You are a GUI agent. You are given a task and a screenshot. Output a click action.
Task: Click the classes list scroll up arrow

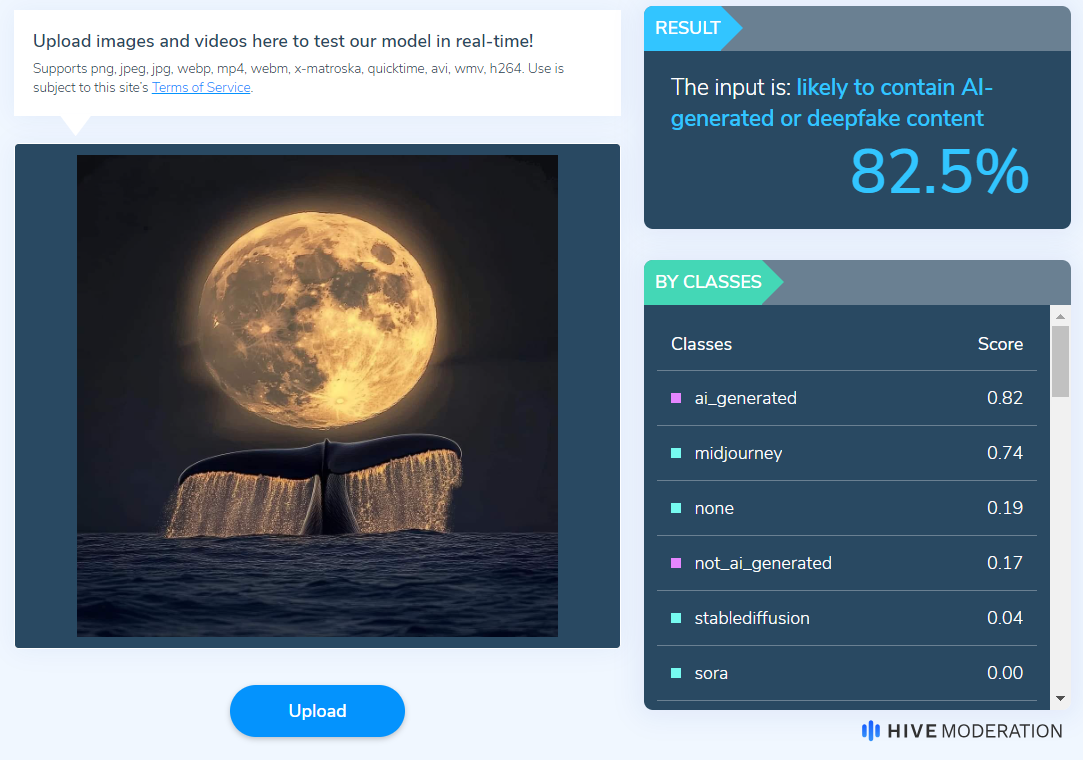(x=1060, y=316)
